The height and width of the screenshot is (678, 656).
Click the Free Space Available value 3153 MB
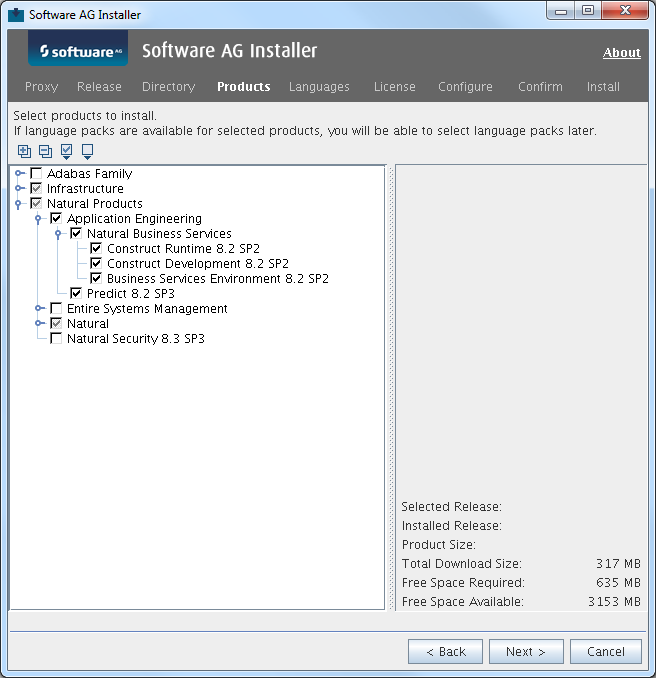tap(614, 602)
